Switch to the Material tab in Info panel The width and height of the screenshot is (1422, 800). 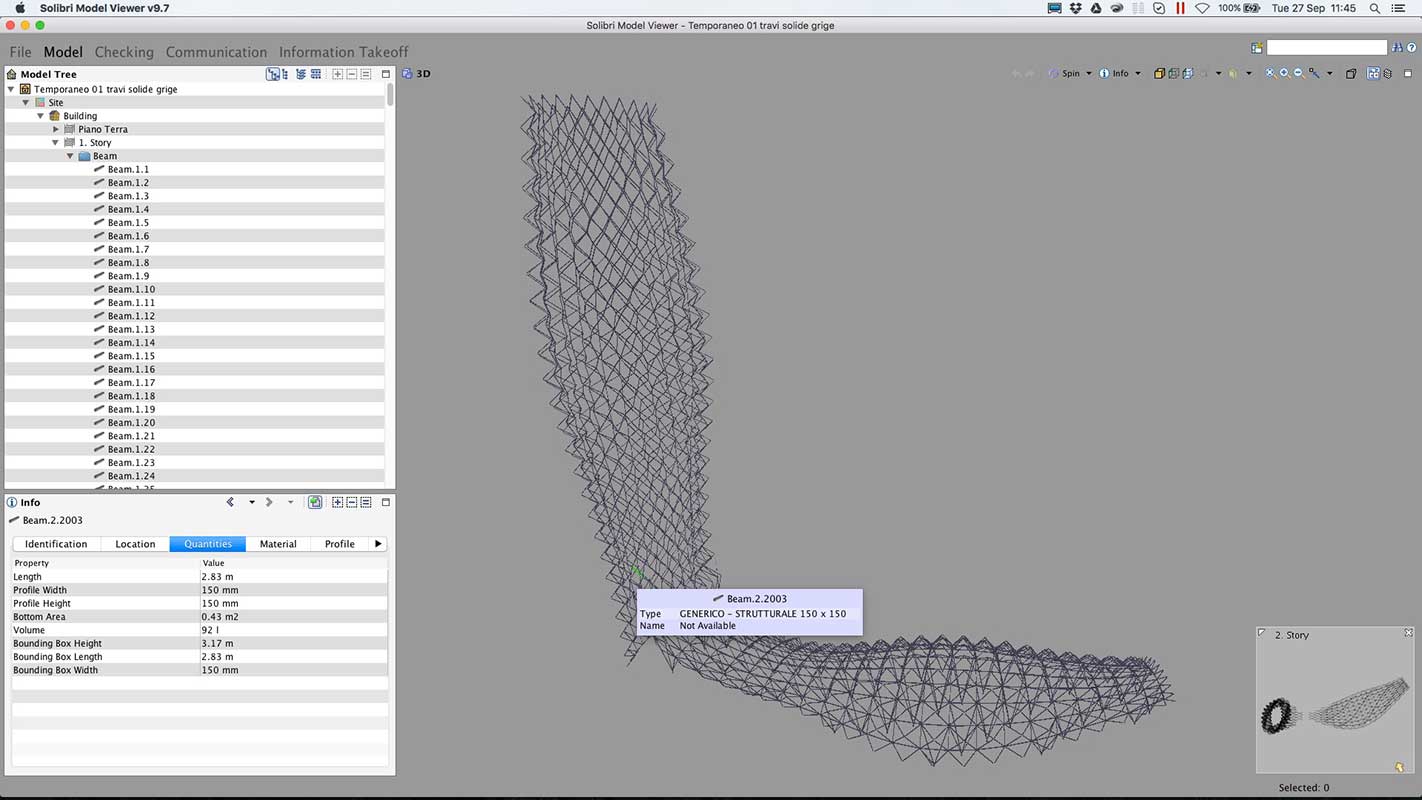tap(278, 544)
